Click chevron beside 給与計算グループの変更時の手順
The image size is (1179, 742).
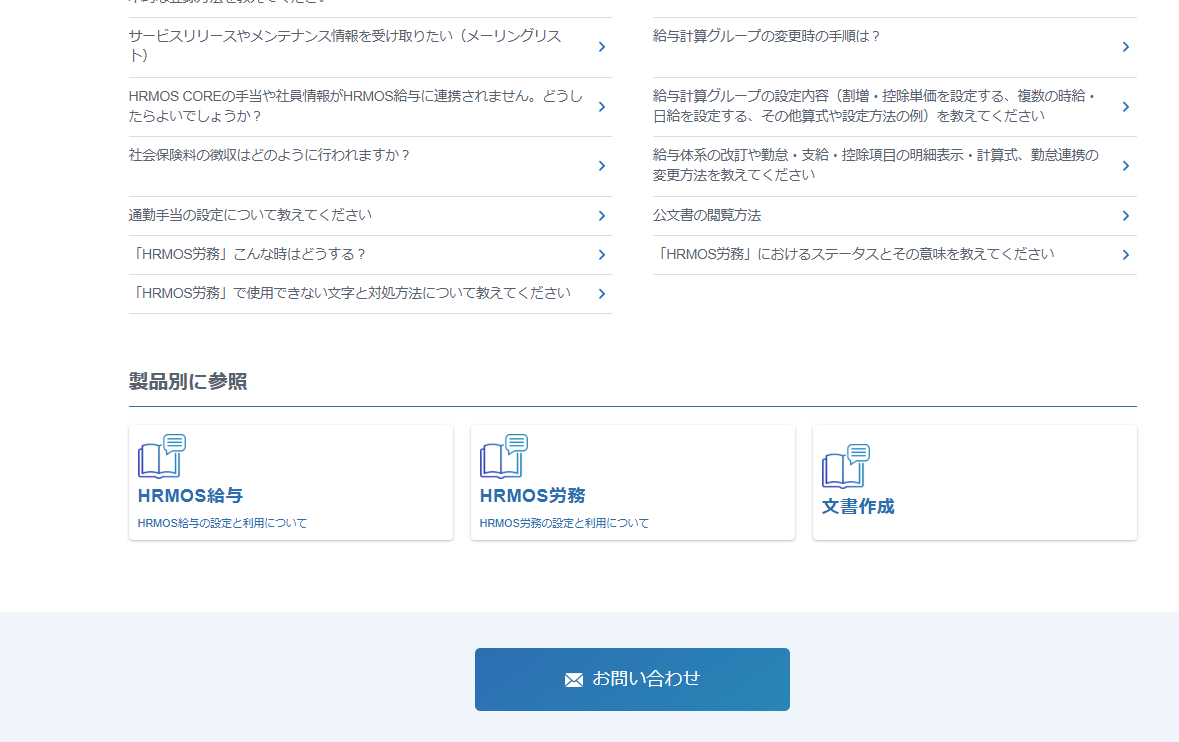click(x=1125, y=47)
